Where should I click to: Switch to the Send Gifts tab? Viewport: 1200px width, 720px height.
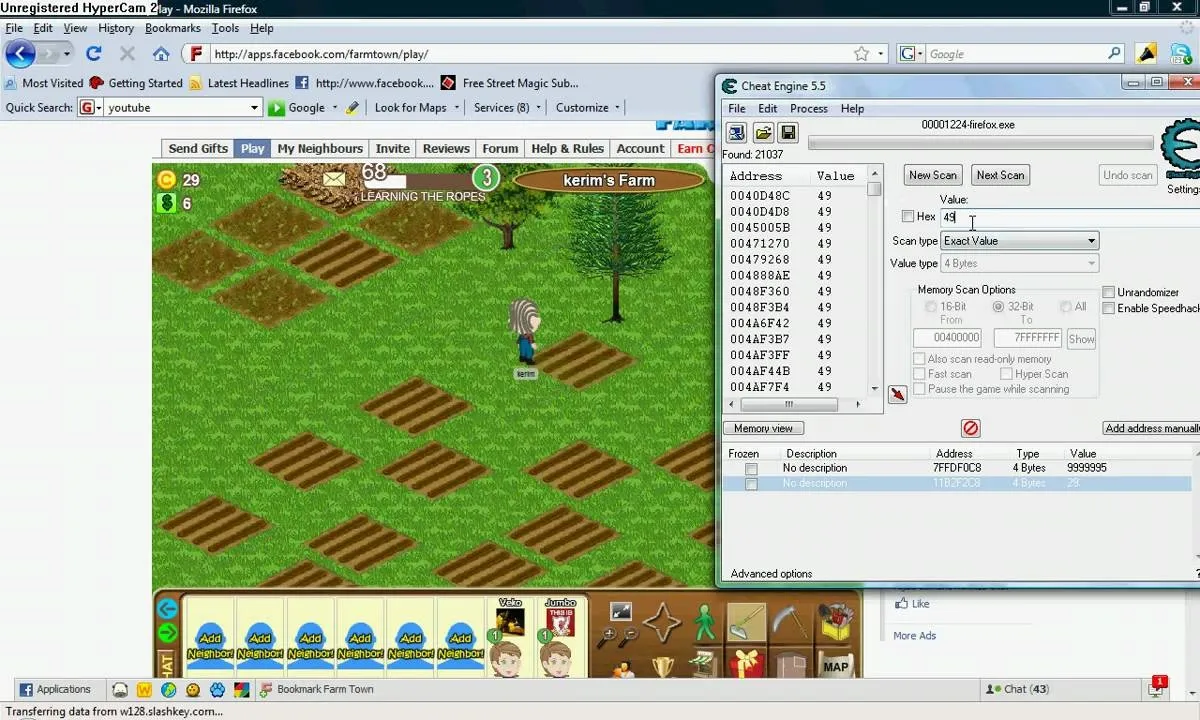pyautogui.click(x=198, y=148)
